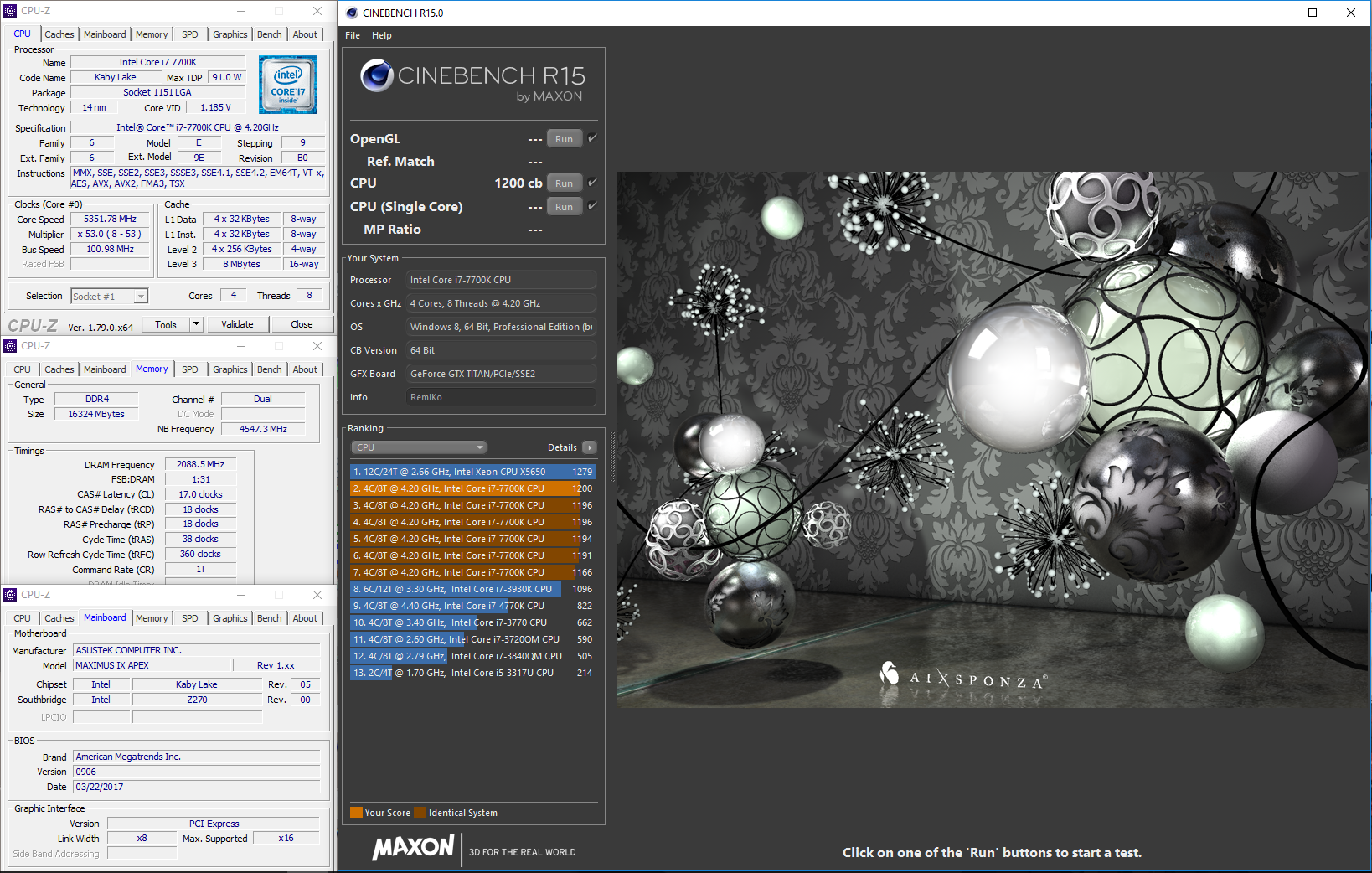Click the Cinebench R15 sphere logo

377,75
